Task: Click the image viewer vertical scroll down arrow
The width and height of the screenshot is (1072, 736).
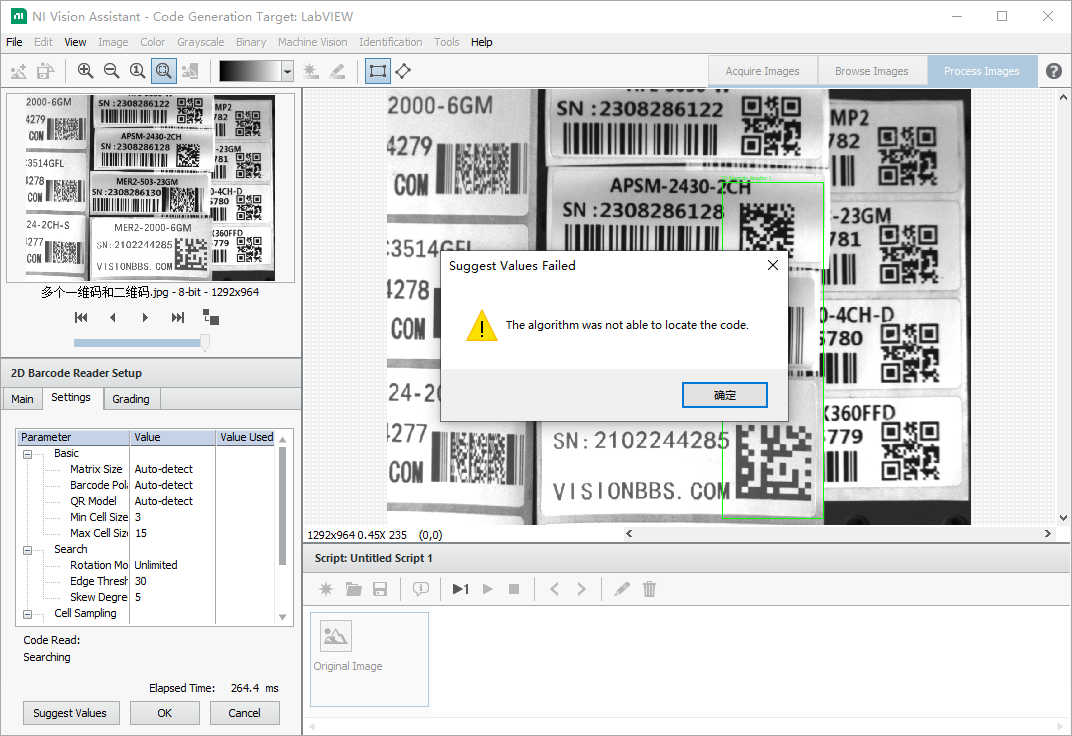Action: pyautogui.click(x=1063, y=518)
